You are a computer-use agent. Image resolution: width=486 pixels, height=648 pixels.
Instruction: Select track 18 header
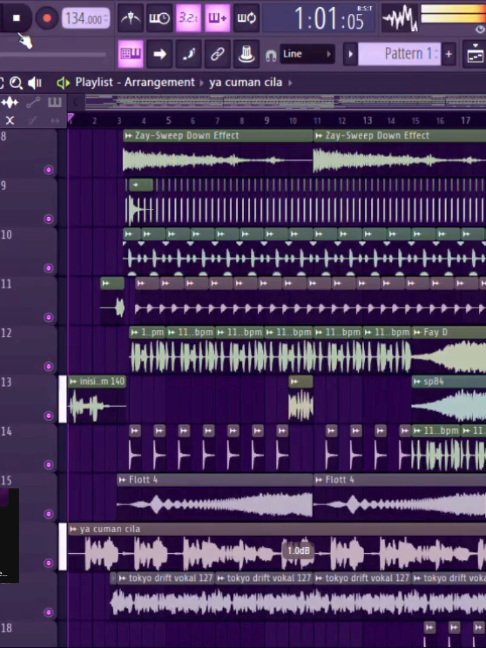coord(29,634)
